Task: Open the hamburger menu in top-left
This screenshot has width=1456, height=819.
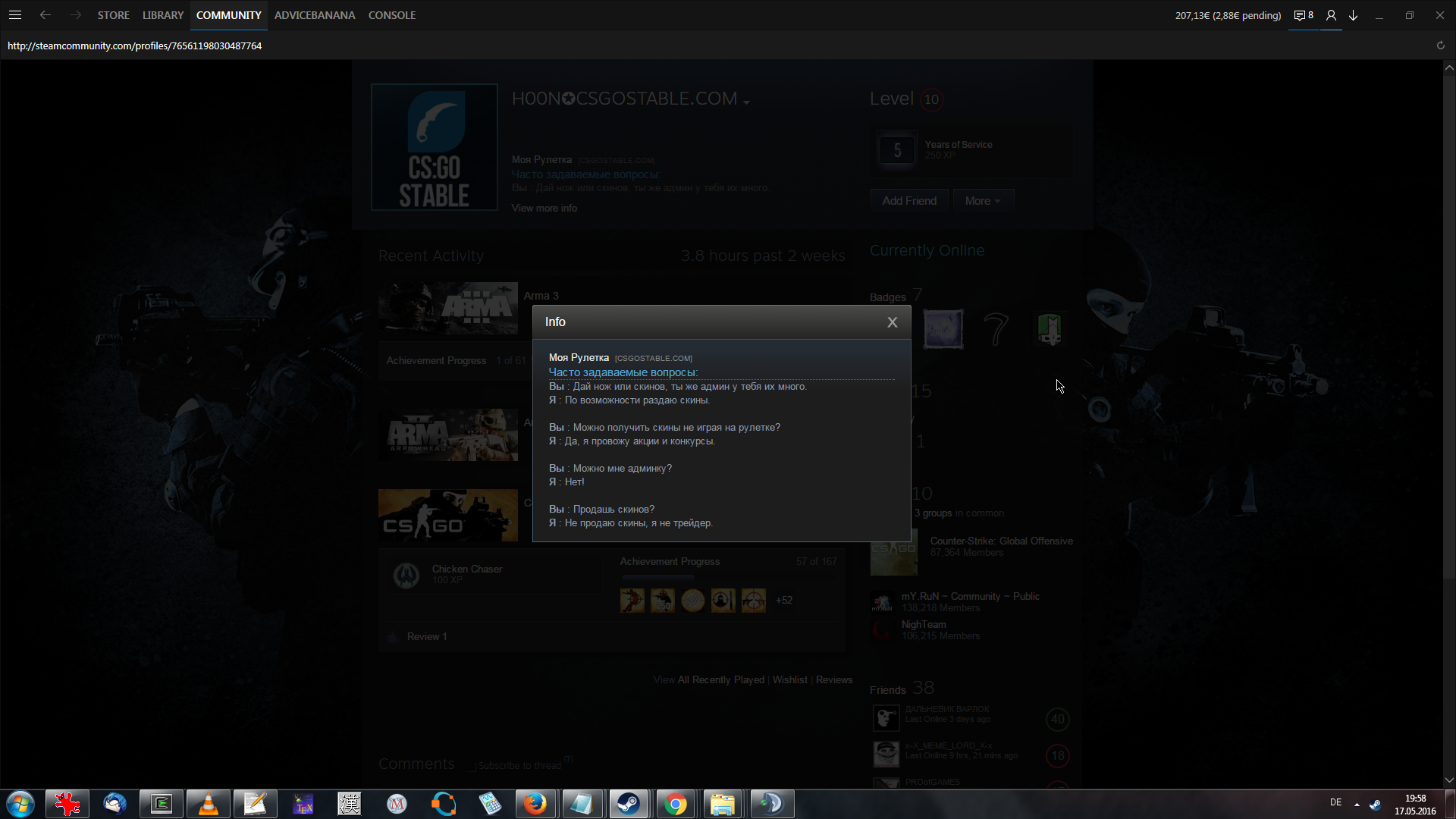Action: click(15, 15)
